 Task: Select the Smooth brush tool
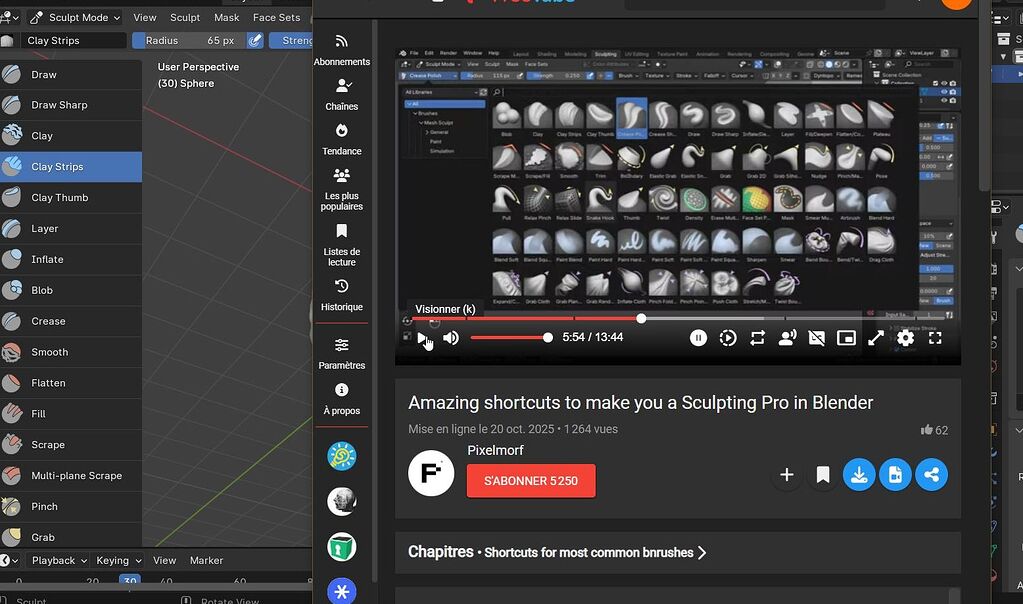[70, 352]
